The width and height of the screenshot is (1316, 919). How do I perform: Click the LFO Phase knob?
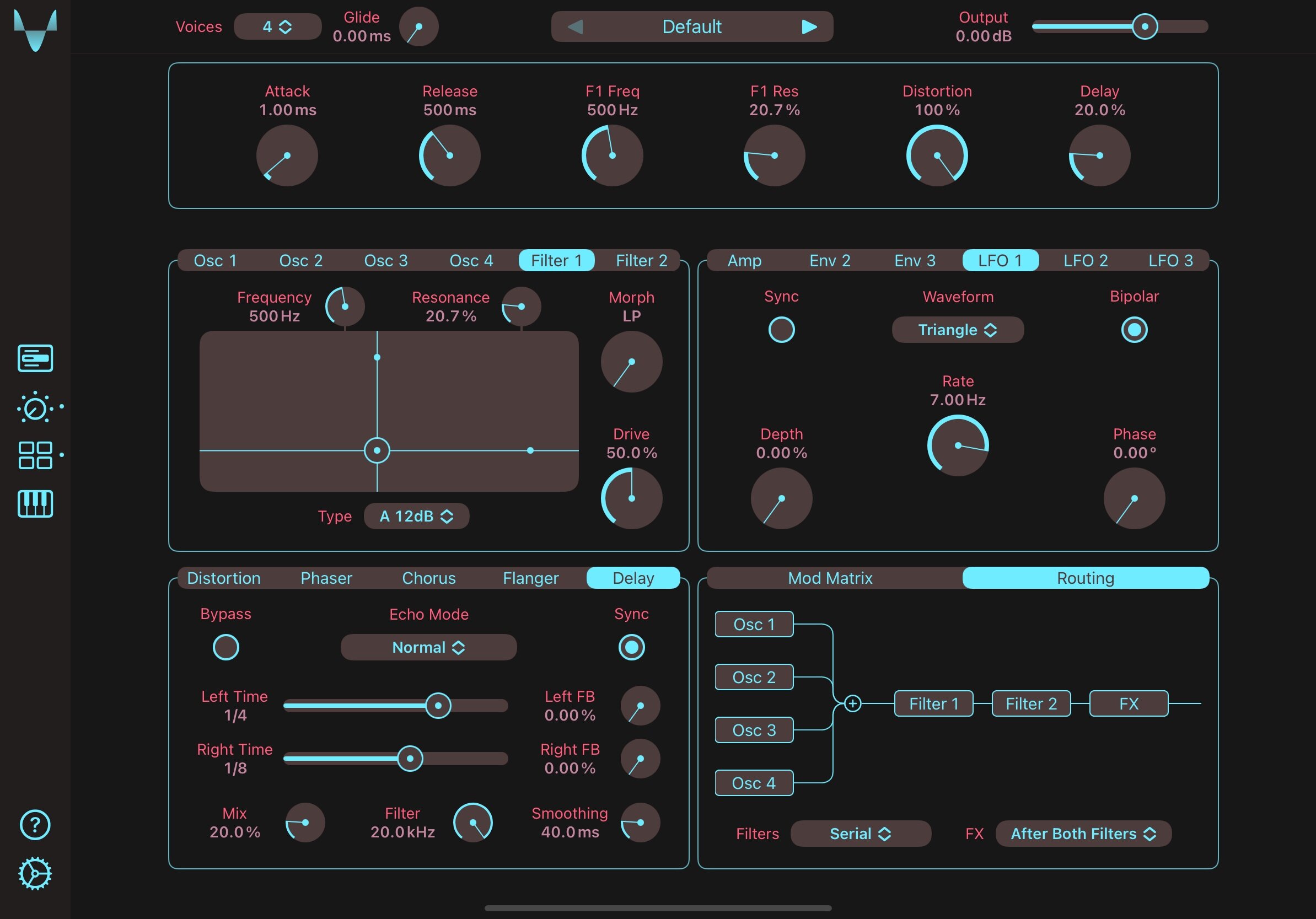[1134, 498]
